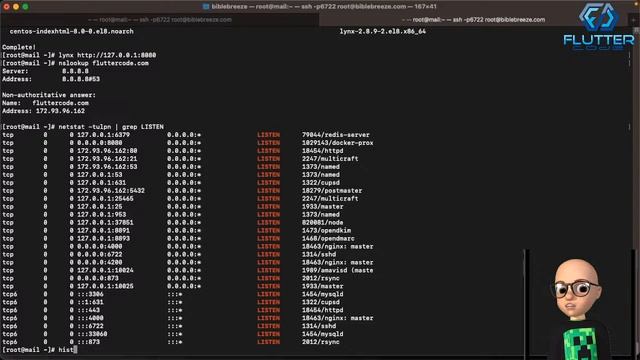Click the '0.0.0.0:8080' local address

(x=100, y=143)
